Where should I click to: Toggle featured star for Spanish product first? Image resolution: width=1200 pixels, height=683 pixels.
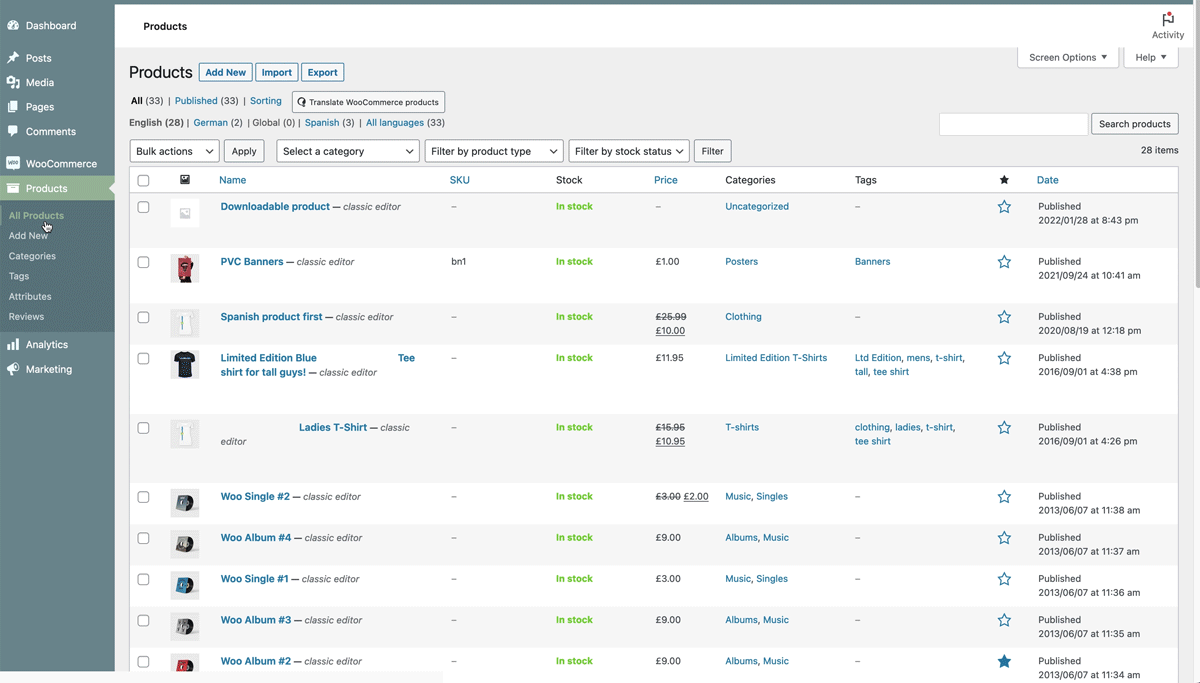coord(1004,317)
